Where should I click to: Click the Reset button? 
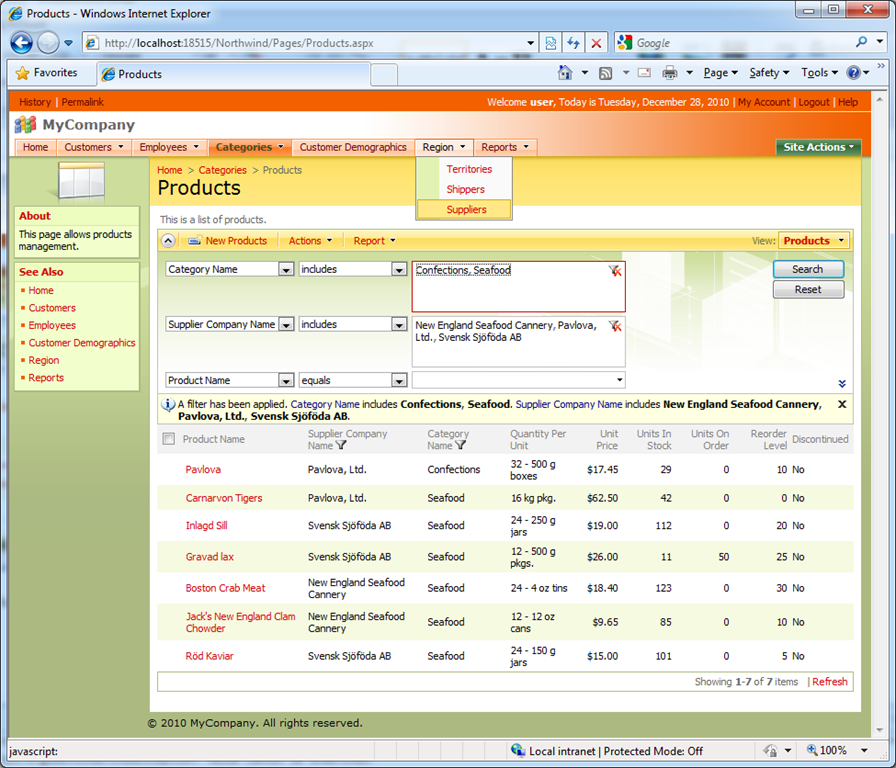807,290
